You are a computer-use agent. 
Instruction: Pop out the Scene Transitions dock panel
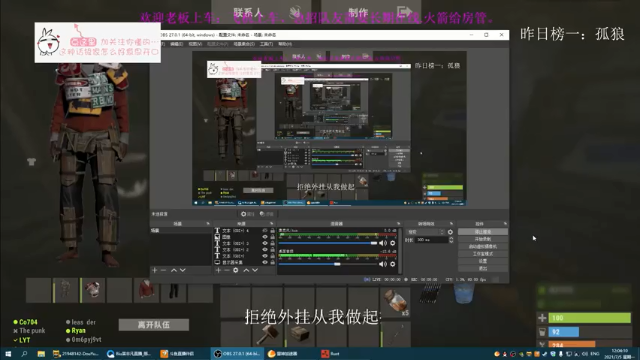coord(451,224)
